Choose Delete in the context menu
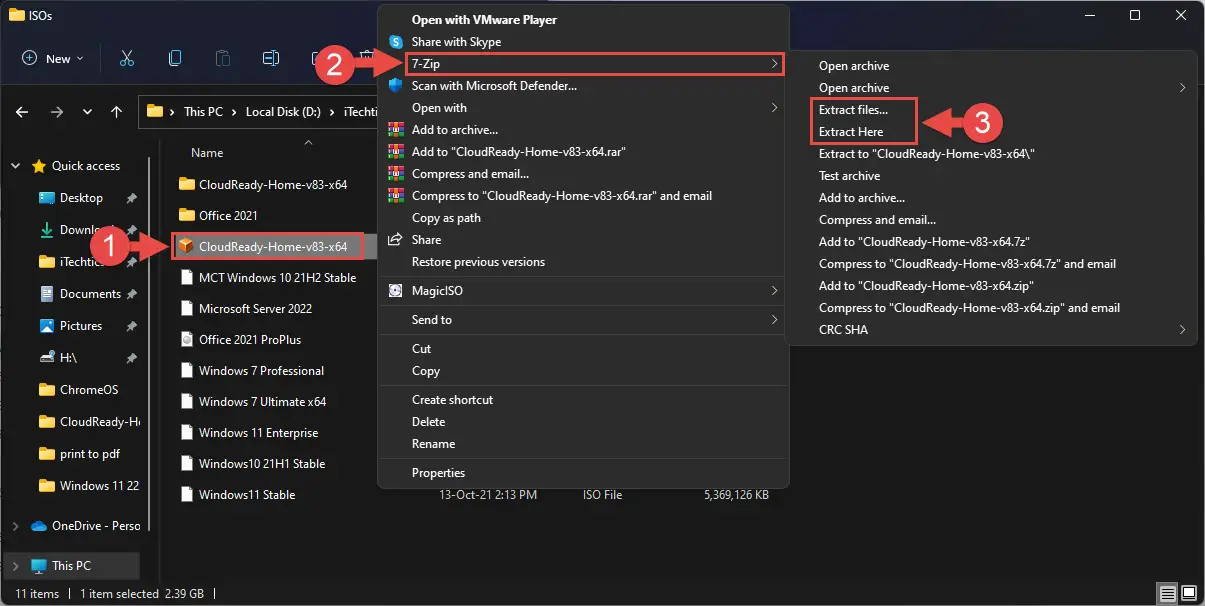This screenshot has height=606, width=1205. tap(583, 422)
